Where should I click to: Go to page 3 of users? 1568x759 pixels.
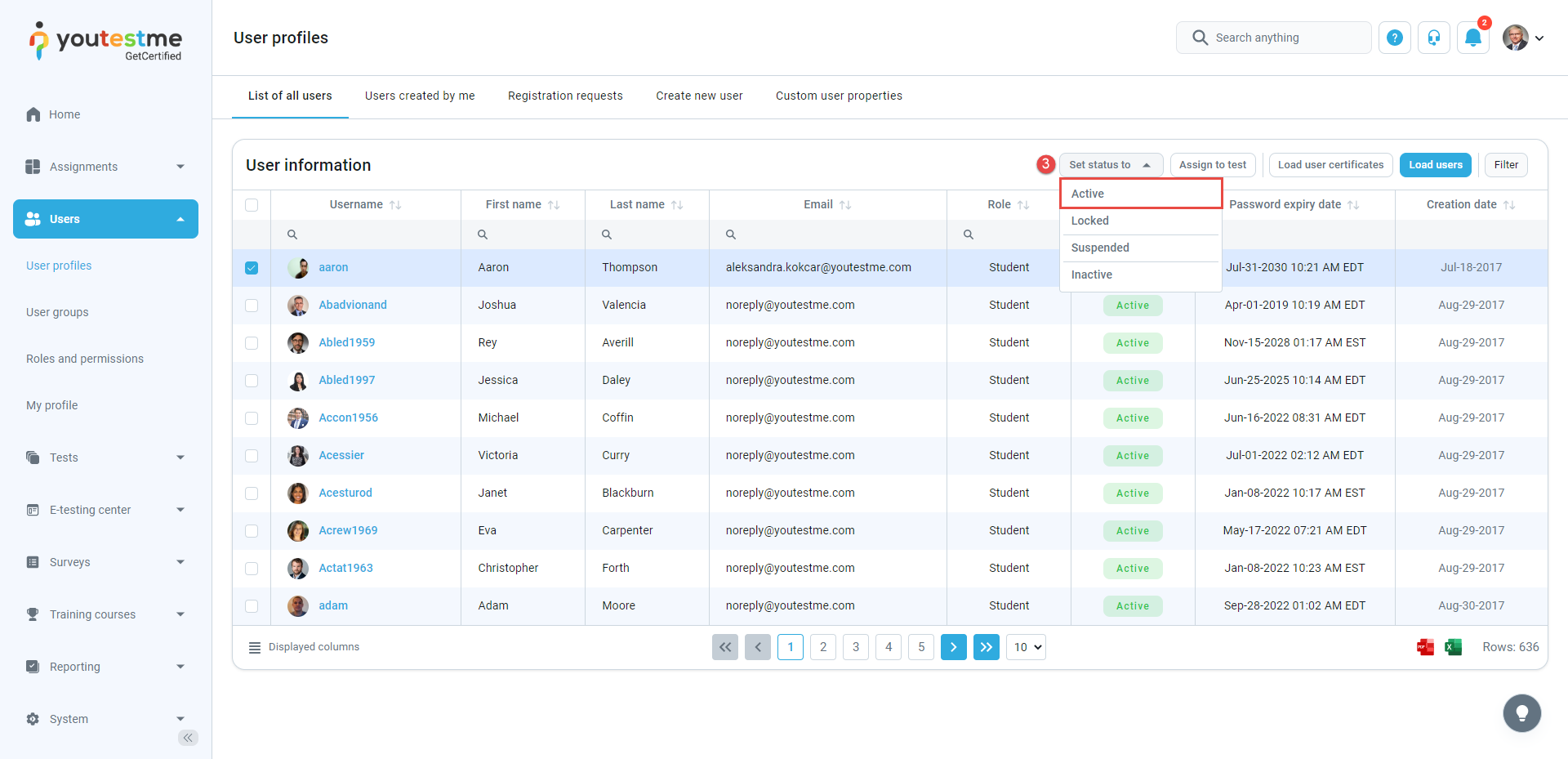(x=856, y=647)
